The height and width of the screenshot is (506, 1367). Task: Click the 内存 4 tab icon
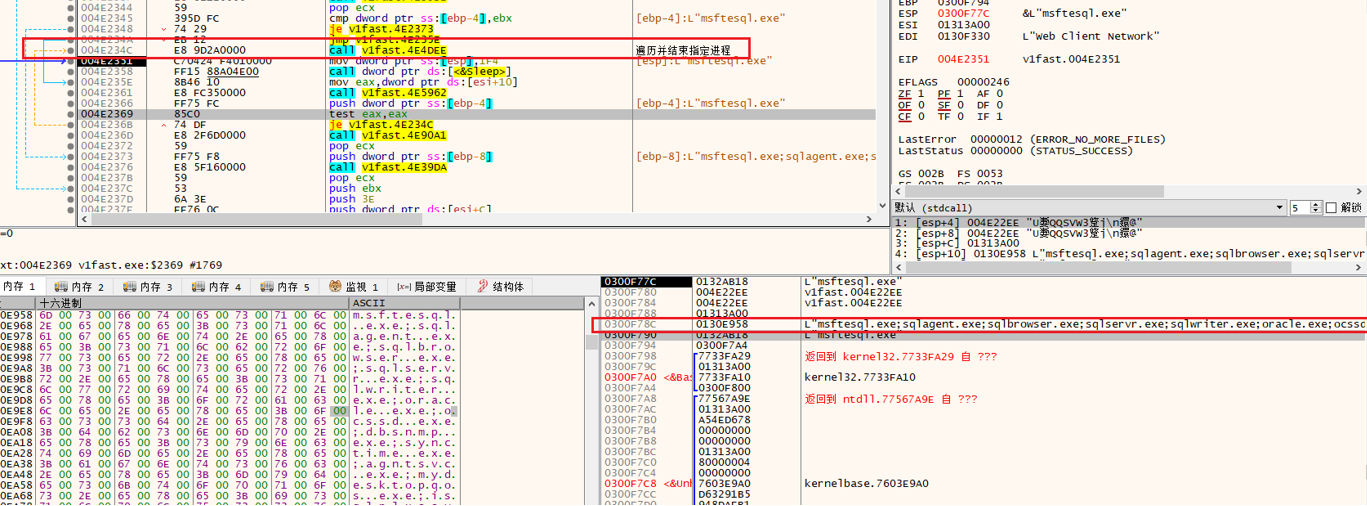click(198, 287)
